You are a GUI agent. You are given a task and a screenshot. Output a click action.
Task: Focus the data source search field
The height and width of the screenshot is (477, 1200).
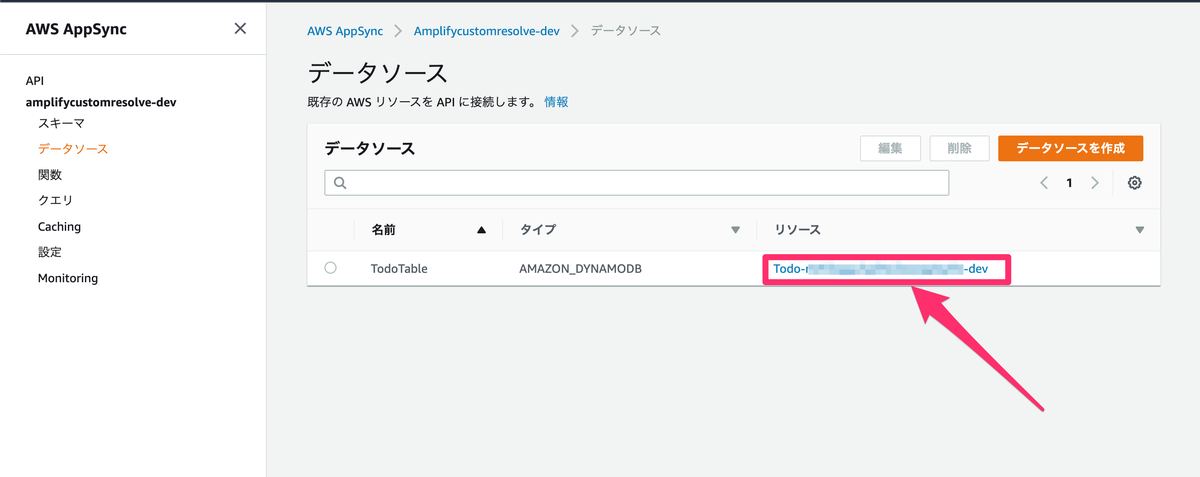point(637,183)
